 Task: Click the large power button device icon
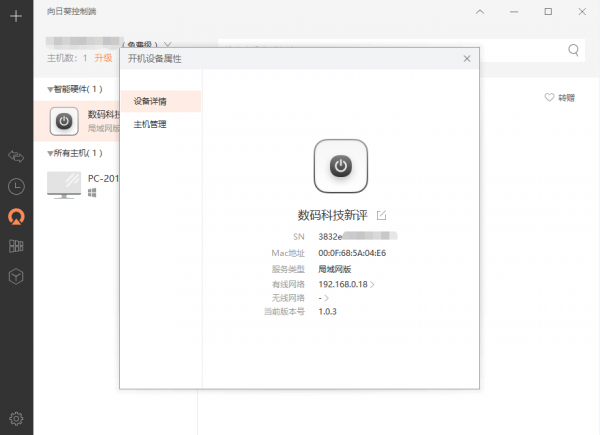[340, 166]
